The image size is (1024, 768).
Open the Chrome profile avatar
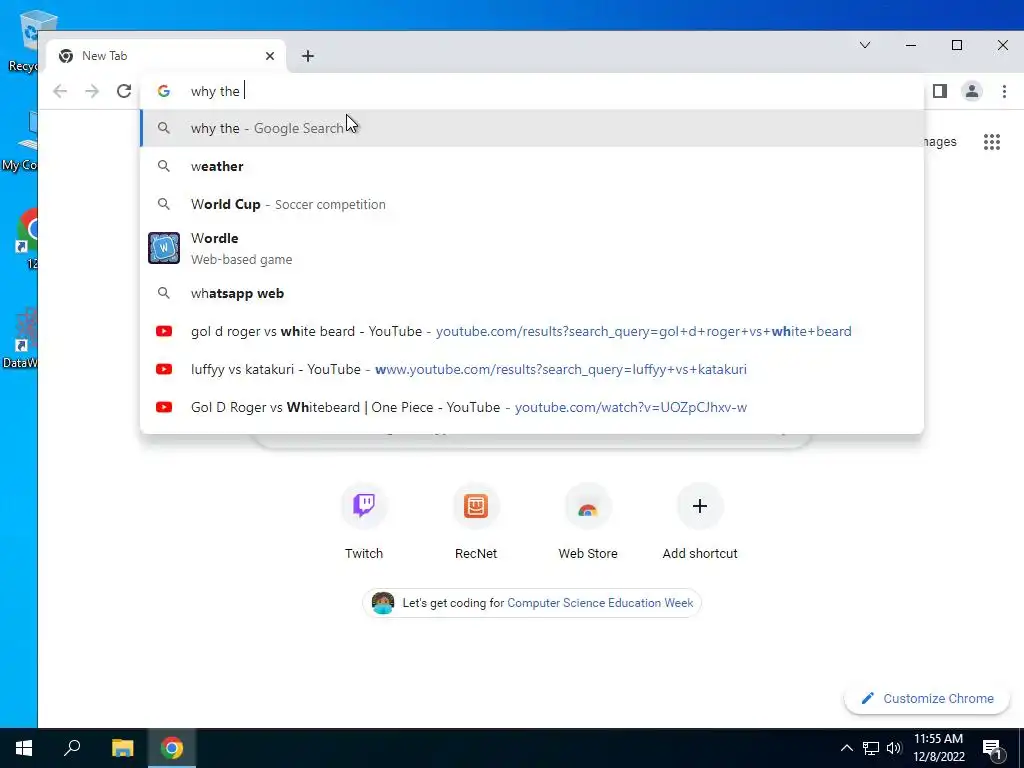click(972, 91)
